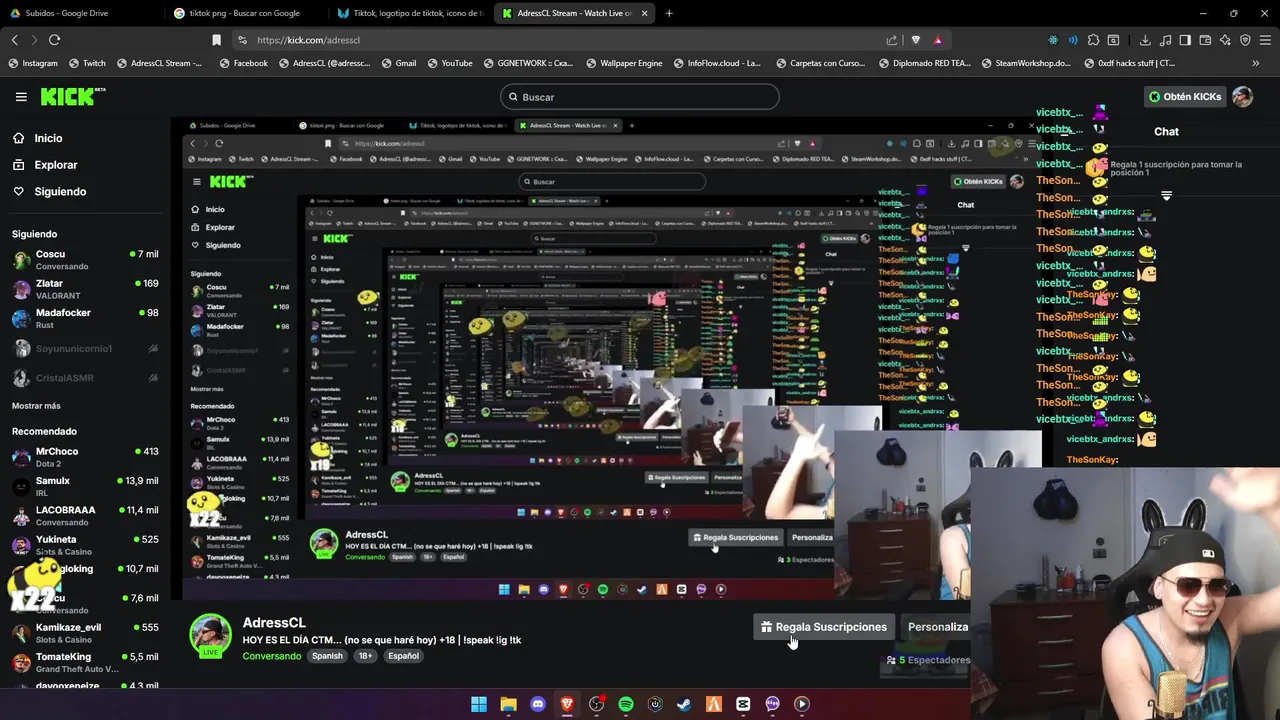Show the hidden bookmarks with the overflow chevron
Image resolution: width=1280 pixels, height=720 pixels.
(x=1256, y=63)
